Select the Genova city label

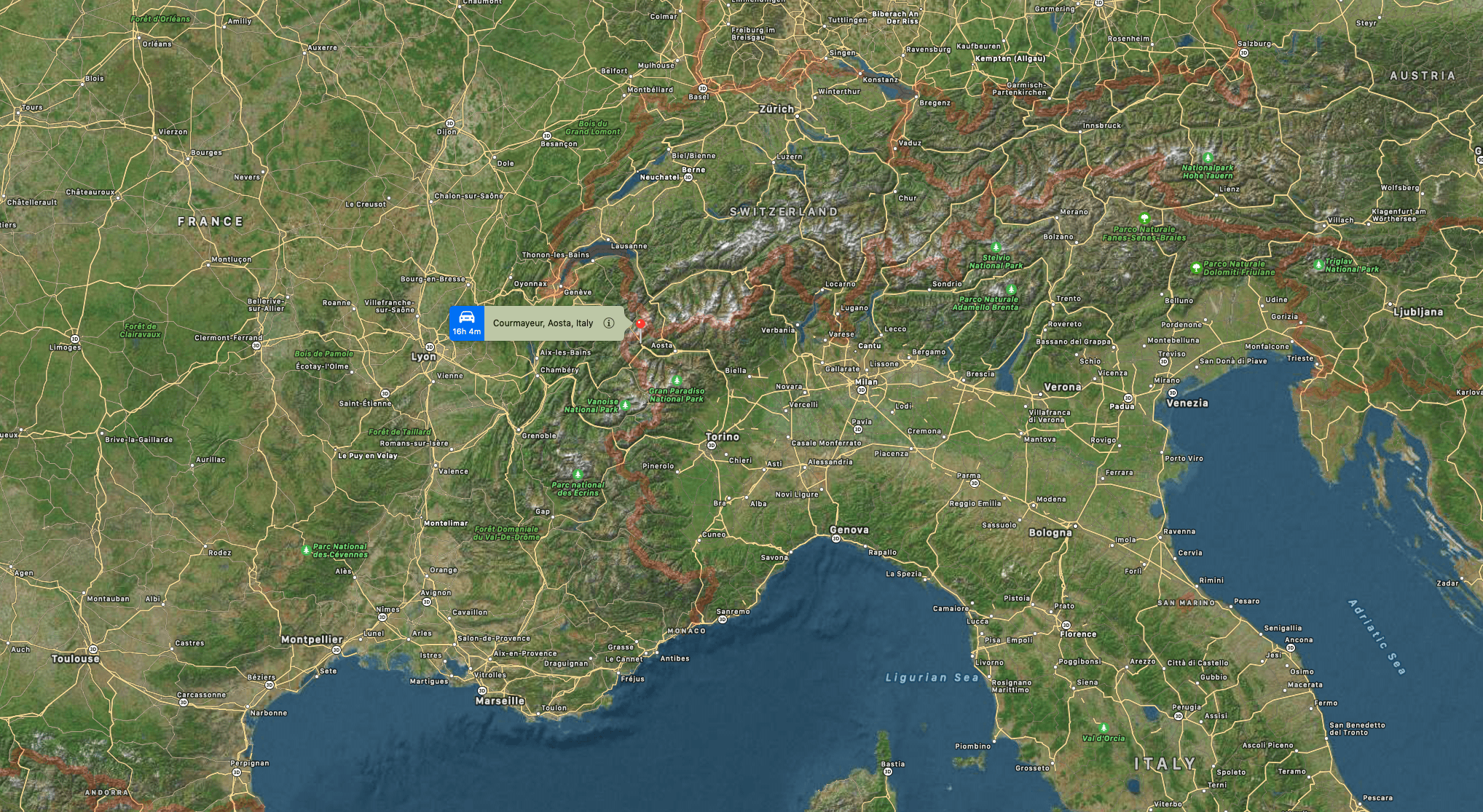click(x=849, y=530)
